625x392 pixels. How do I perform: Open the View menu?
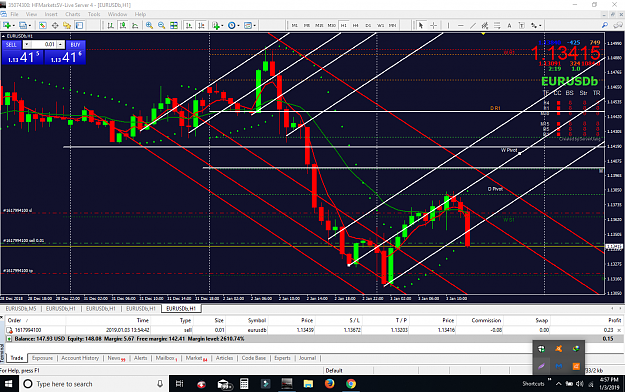coord(31,14)
